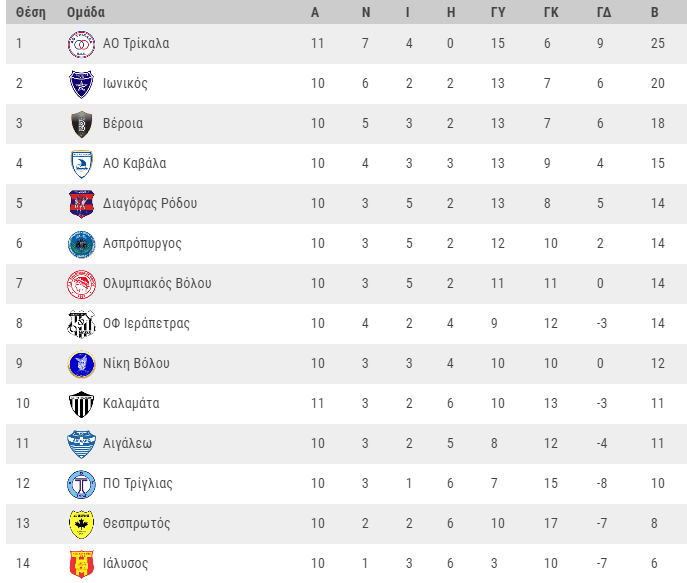
Task: Open the Ιάλυσος team name link
Action: coord(125,563)
